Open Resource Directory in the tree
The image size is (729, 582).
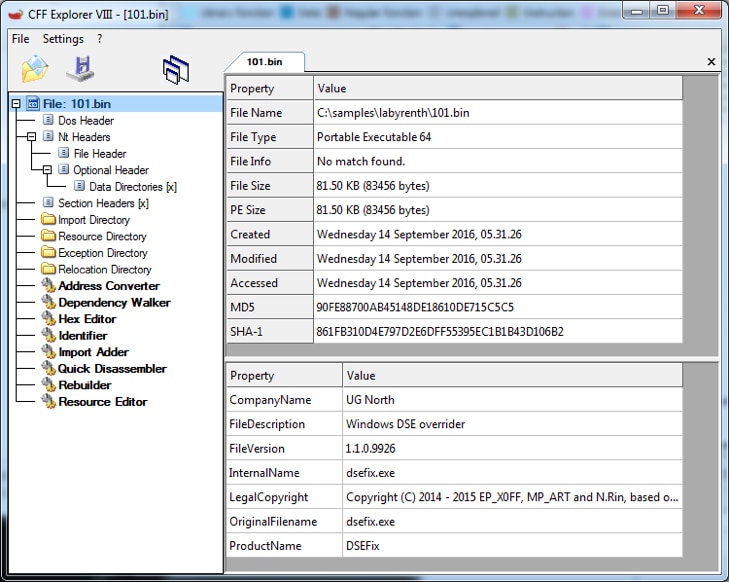coord(102,236)
